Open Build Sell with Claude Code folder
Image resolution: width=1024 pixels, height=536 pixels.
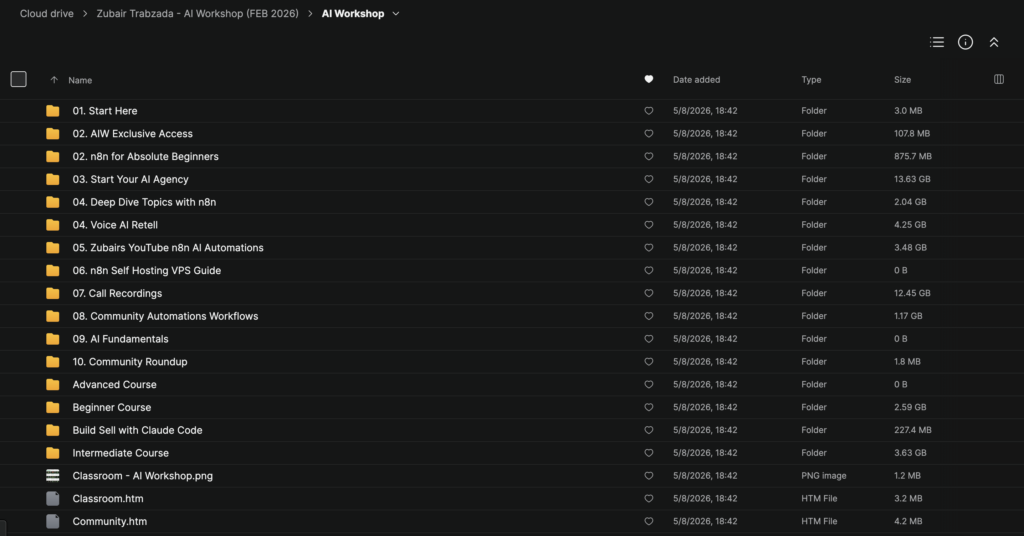[x=137, y=430]
